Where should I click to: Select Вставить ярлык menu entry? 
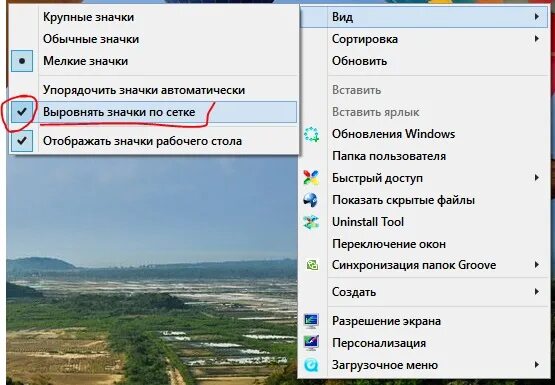tap(425, 112)
